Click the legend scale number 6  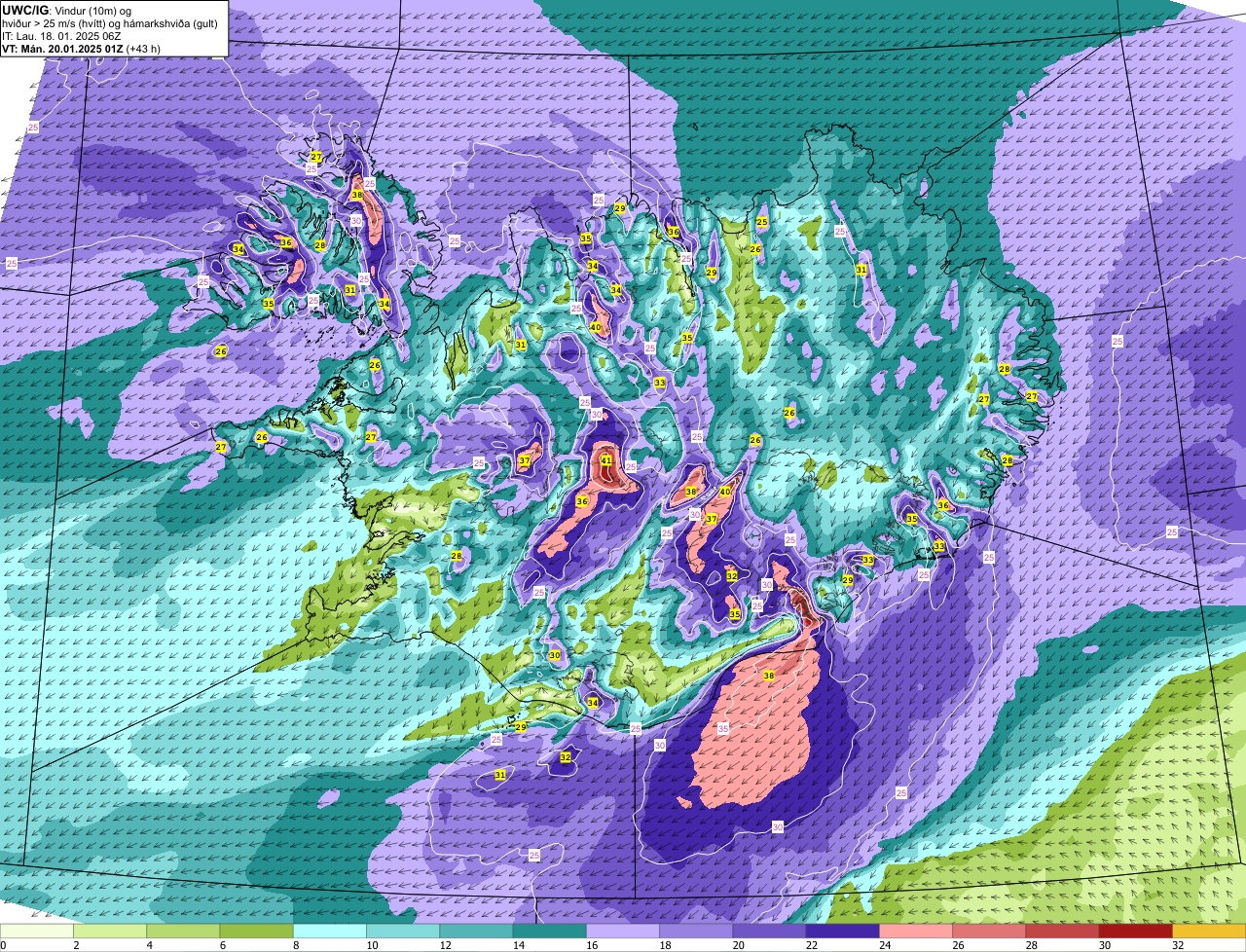221,945
